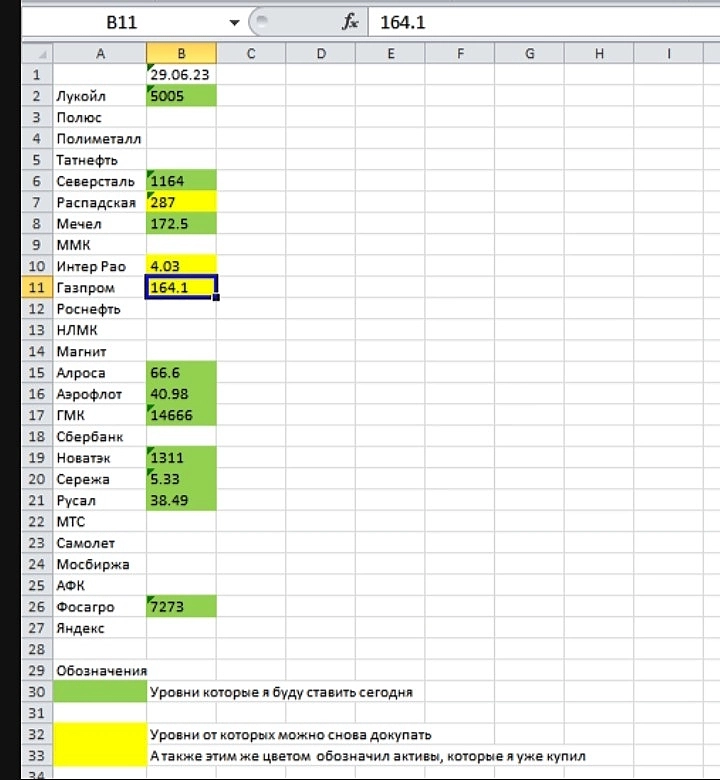This screenshot has width=720, height=780.
Task: Click the Select All corner button
Action: (38, 53)
